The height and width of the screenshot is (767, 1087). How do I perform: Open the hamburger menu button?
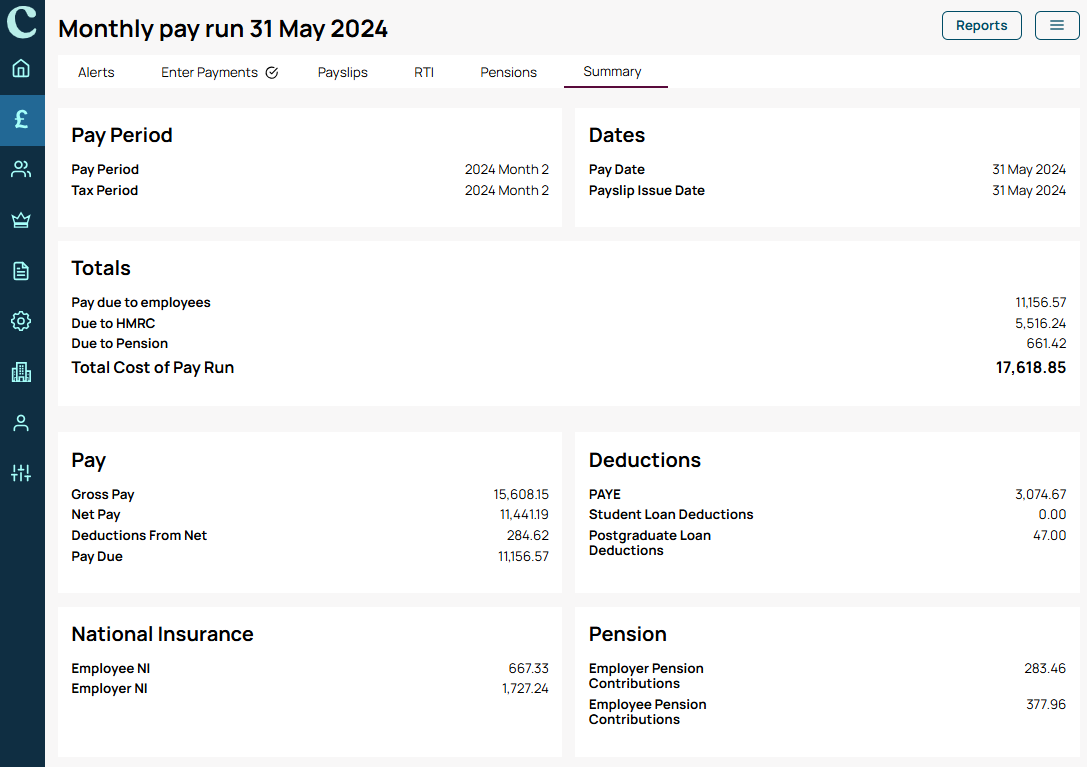tap(1056, 26)
